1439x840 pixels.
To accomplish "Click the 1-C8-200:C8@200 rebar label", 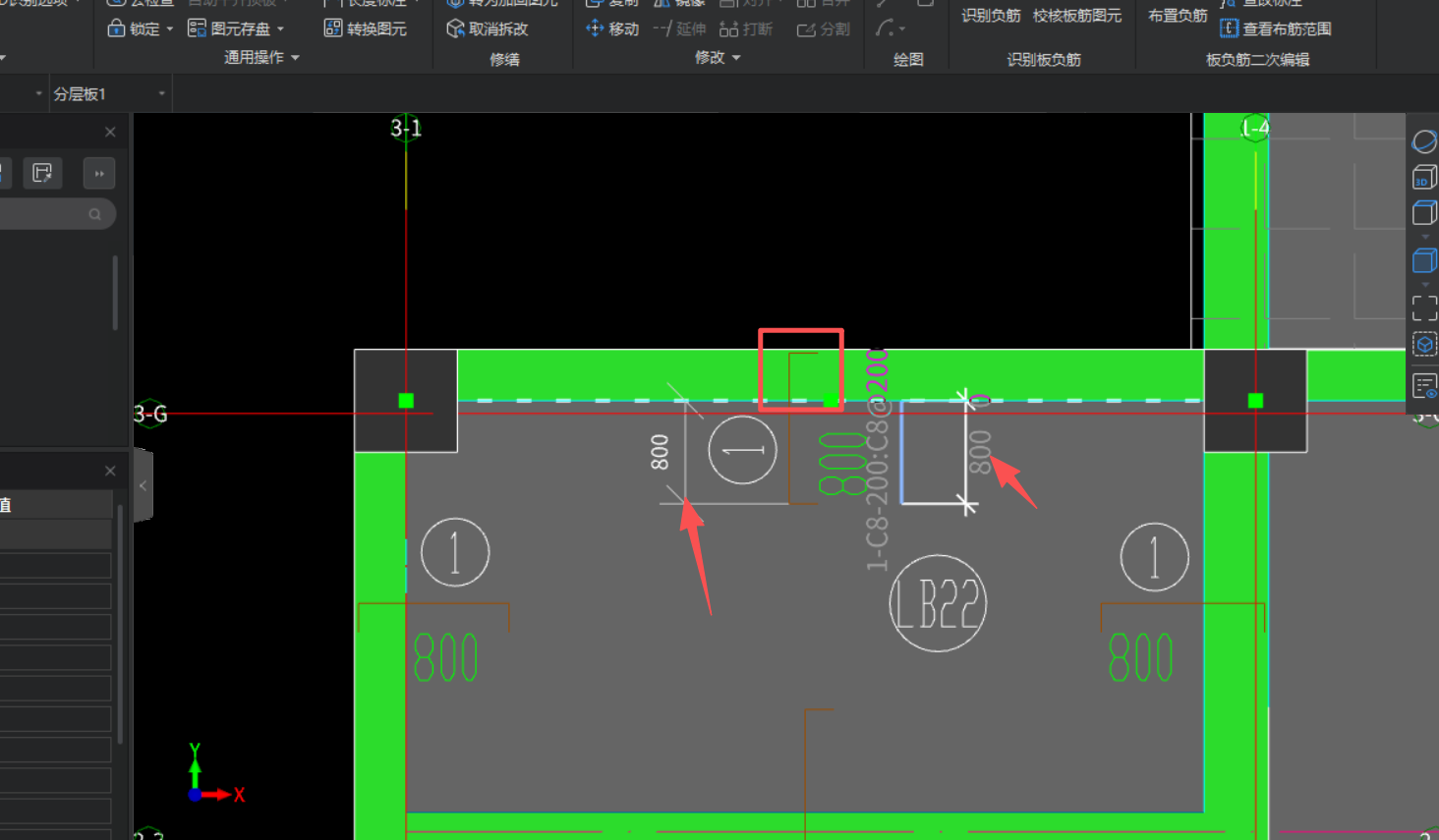I will pos(877,460).
